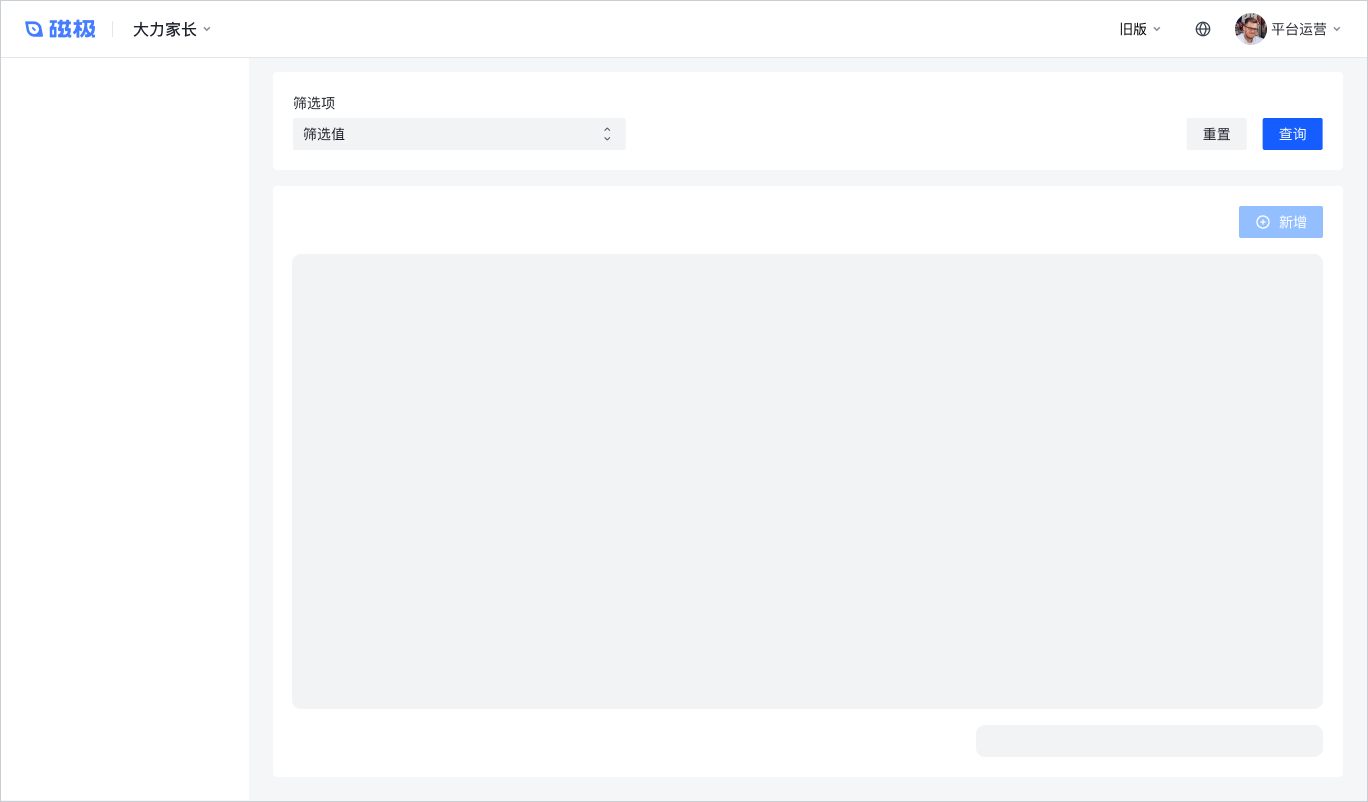Image resolution: width=1368 pixels, height=802 pixels.
Task: Click the 磁极 logo icon
Action: pyautogui.click(x=34, y=29)
